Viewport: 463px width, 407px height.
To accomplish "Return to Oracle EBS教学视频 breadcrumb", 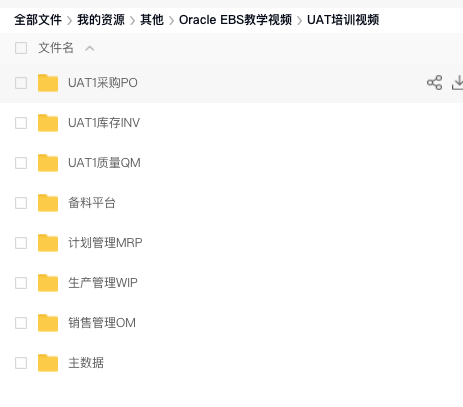I will pyautogui.click(x=235, y=20).
